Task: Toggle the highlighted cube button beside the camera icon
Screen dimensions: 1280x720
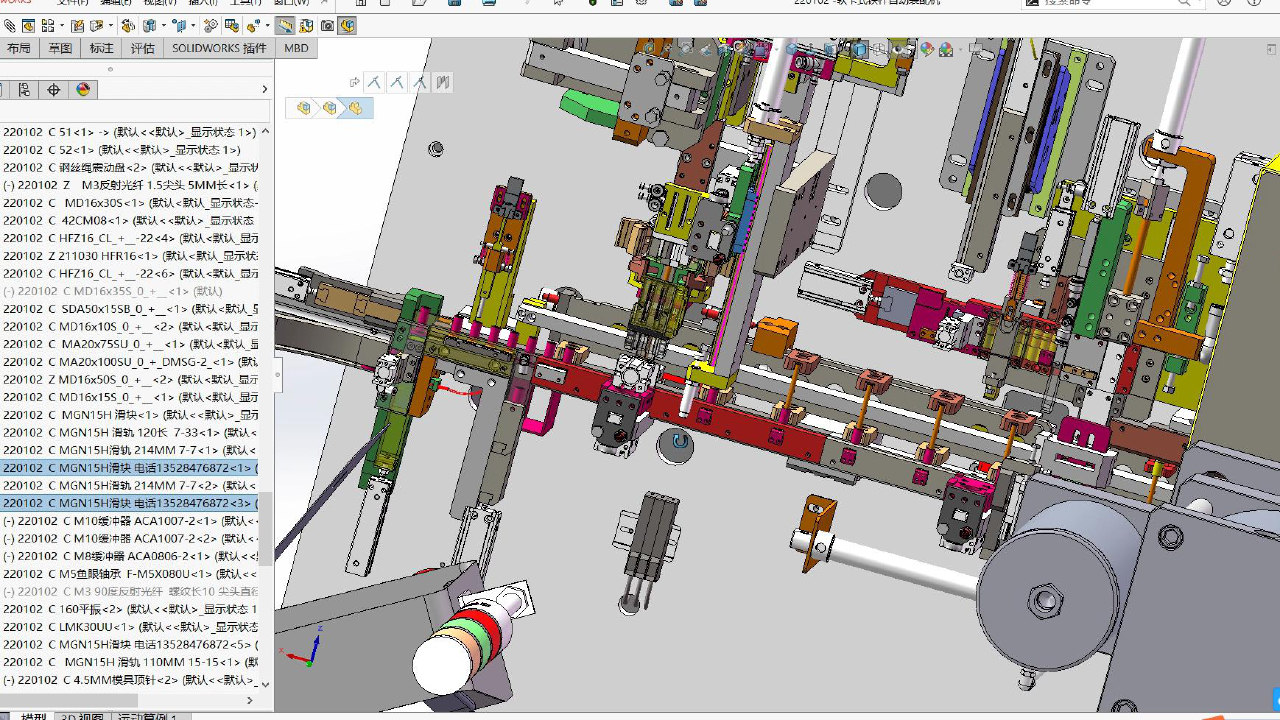Action: coord(347,25)
